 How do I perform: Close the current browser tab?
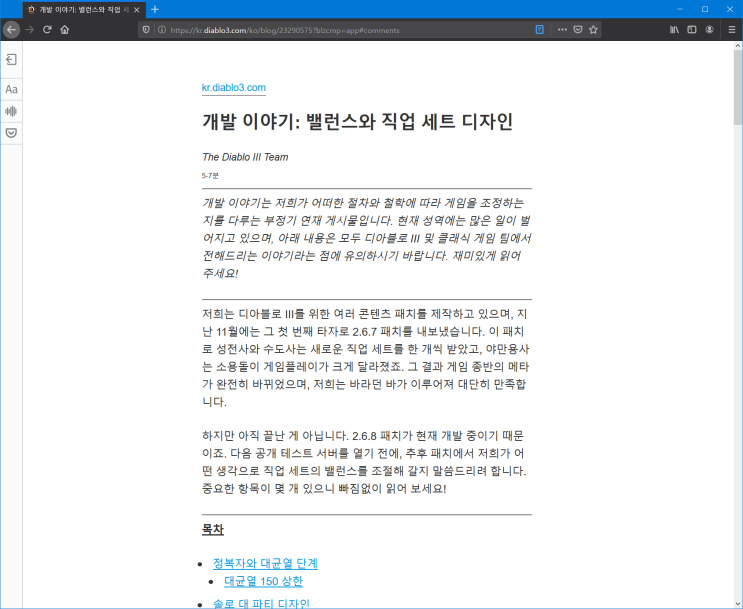click(x=136, y=9)
